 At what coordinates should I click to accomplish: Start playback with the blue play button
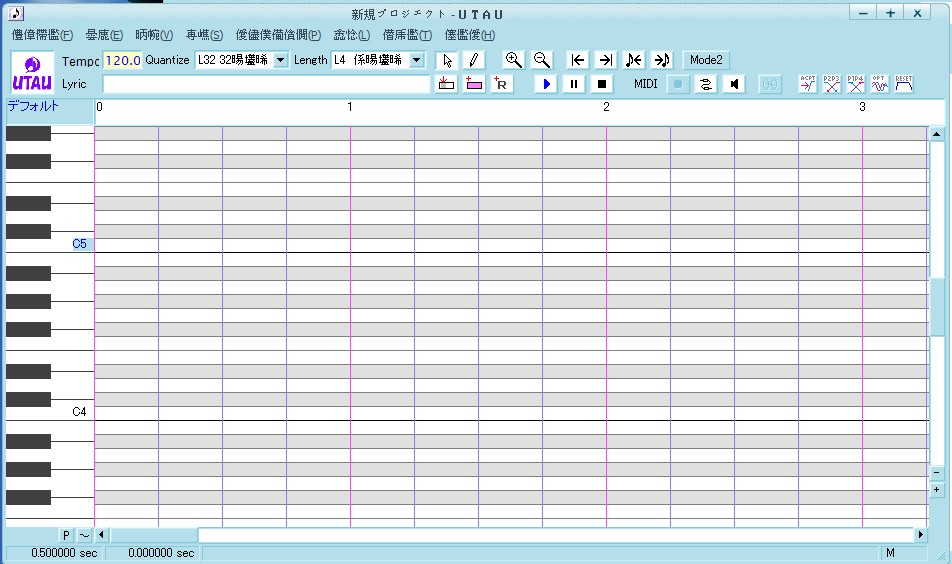click(x=546, y=84)
